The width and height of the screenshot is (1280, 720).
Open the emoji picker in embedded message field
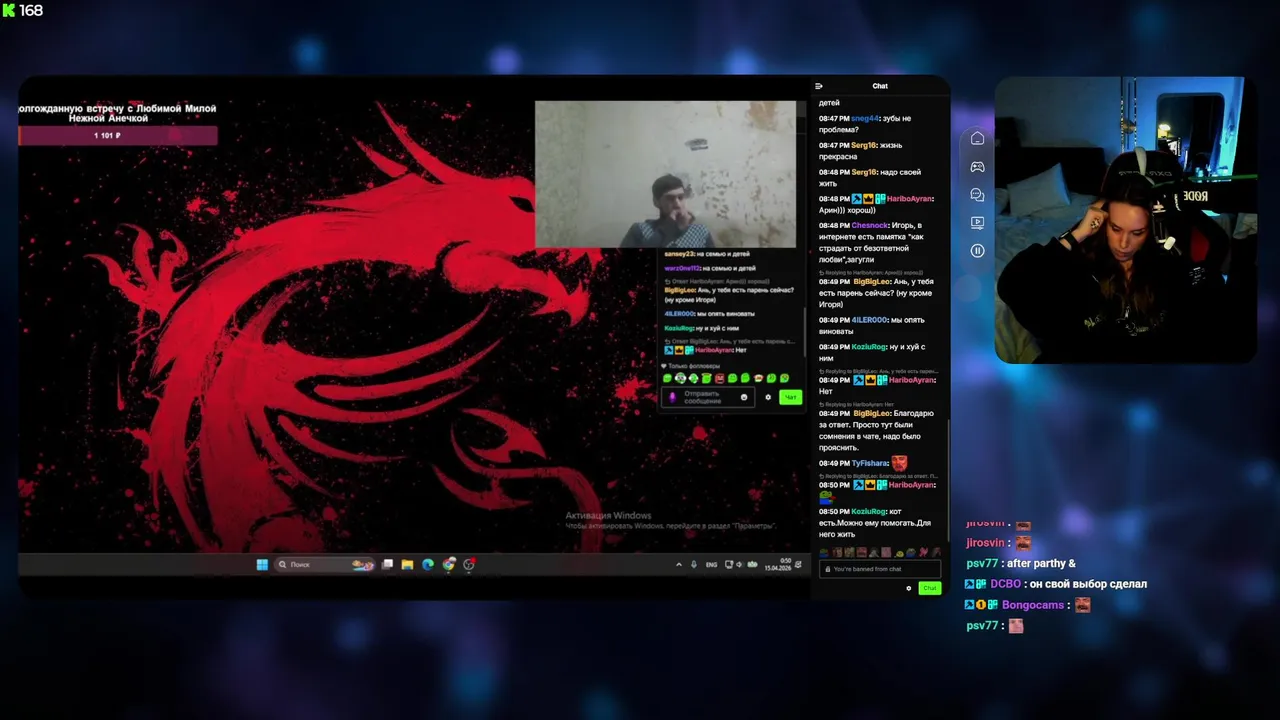[743, 397]
